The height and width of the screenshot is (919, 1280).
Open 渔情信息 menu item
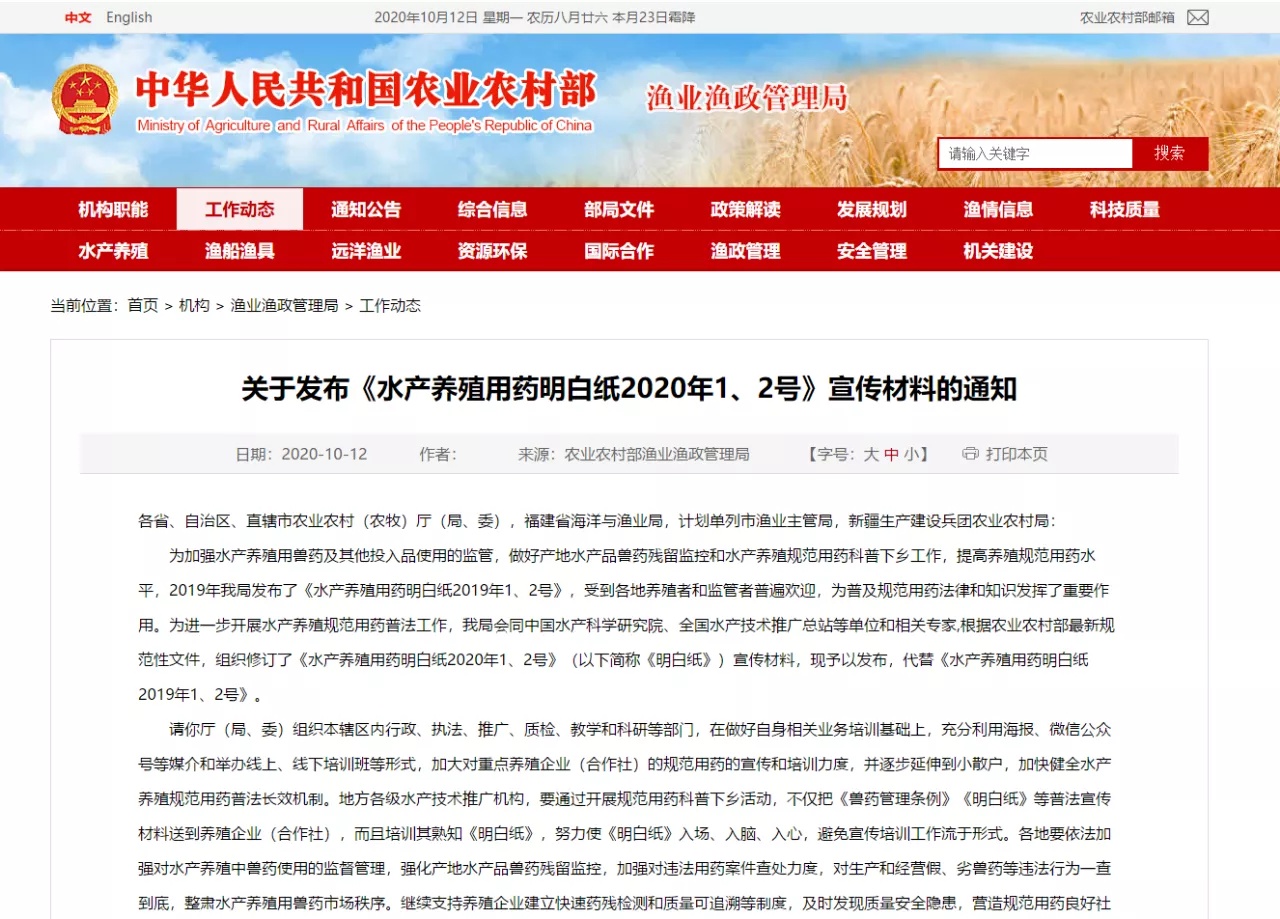(999, 209)
